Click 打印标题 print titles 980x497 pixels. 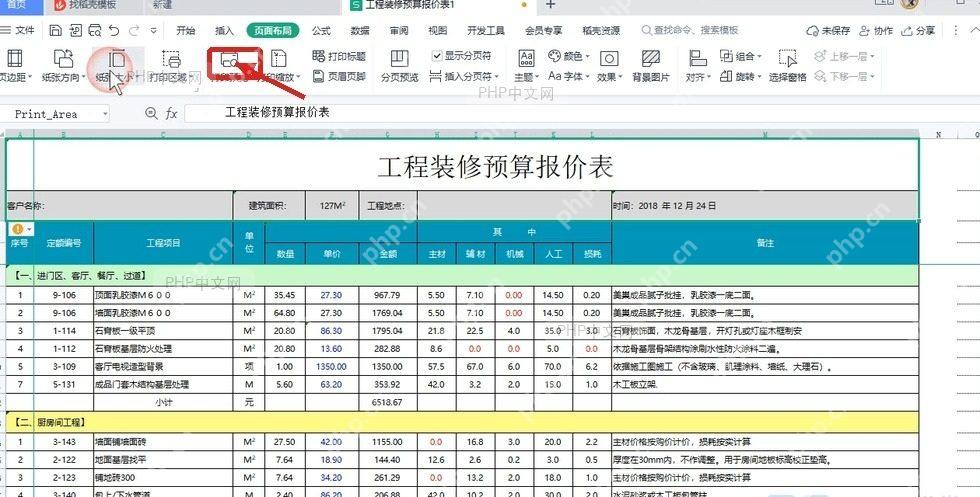[339, 56]
